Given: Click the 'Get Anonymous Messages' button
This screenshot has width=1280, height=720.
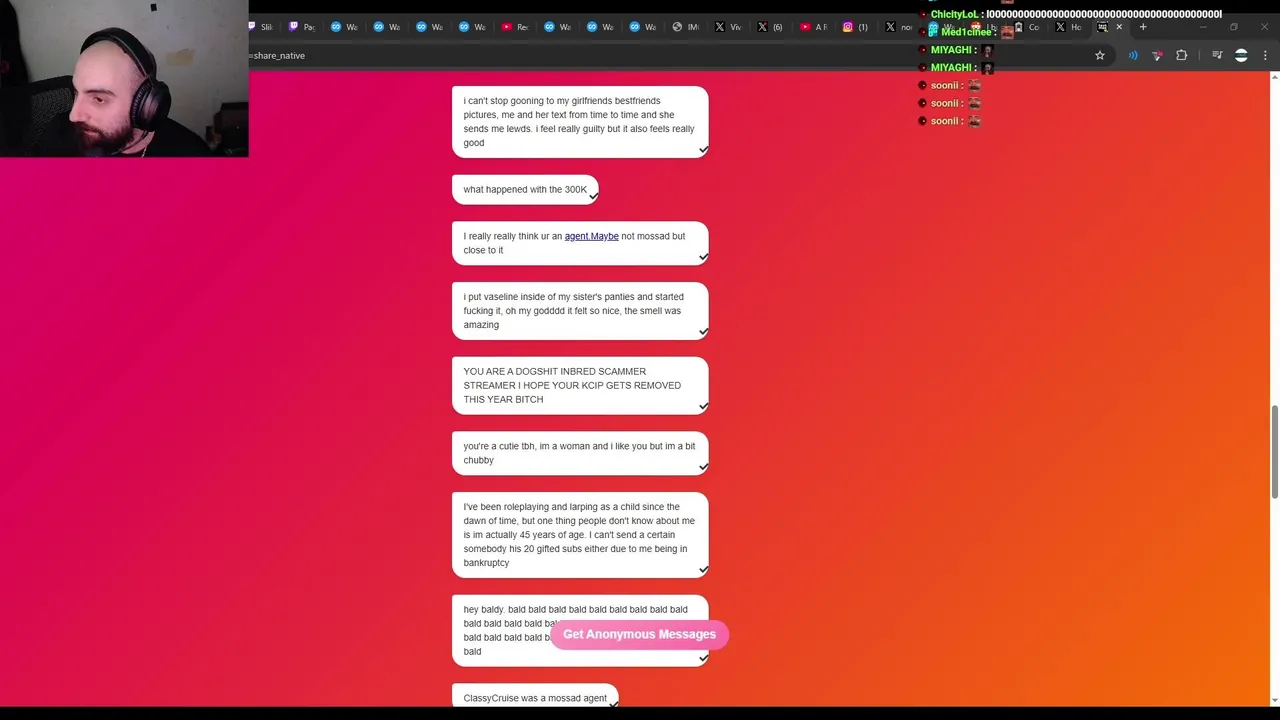Looking at the screenshot, I should (x=640, y=634).
